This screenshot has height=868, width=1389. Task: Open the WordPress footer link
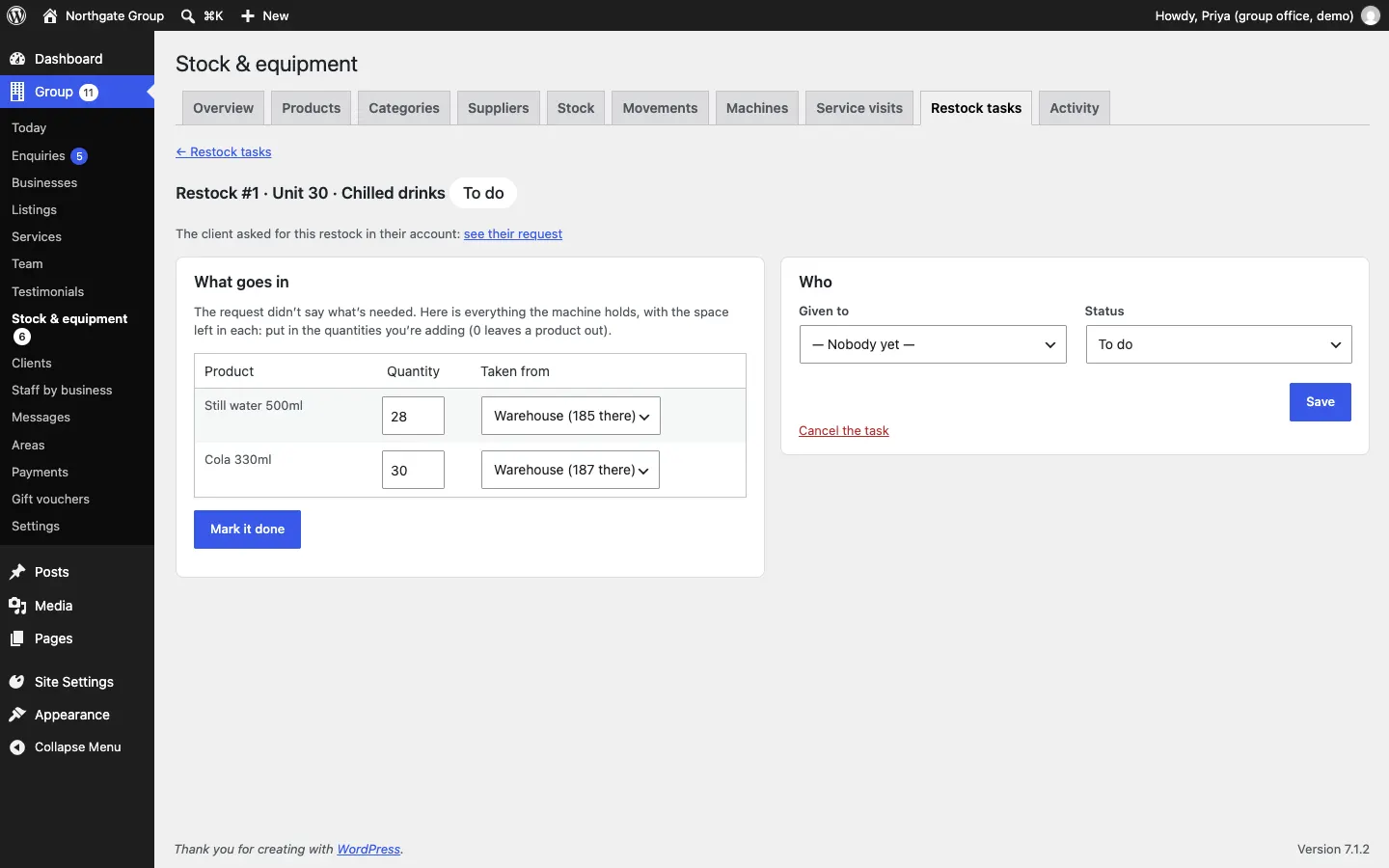(368, 850)
